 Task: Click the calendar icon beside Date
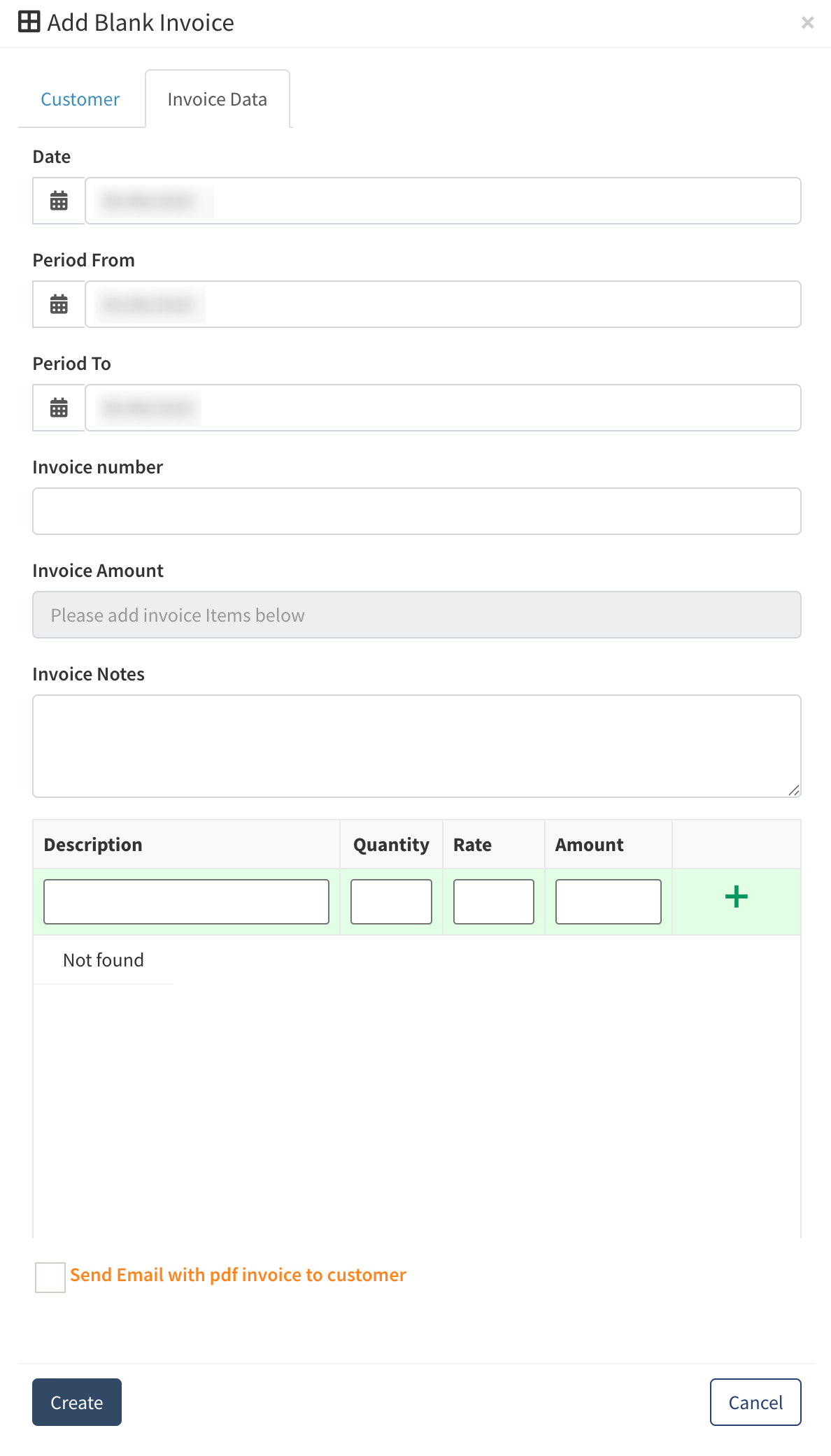tap(59, 201)
